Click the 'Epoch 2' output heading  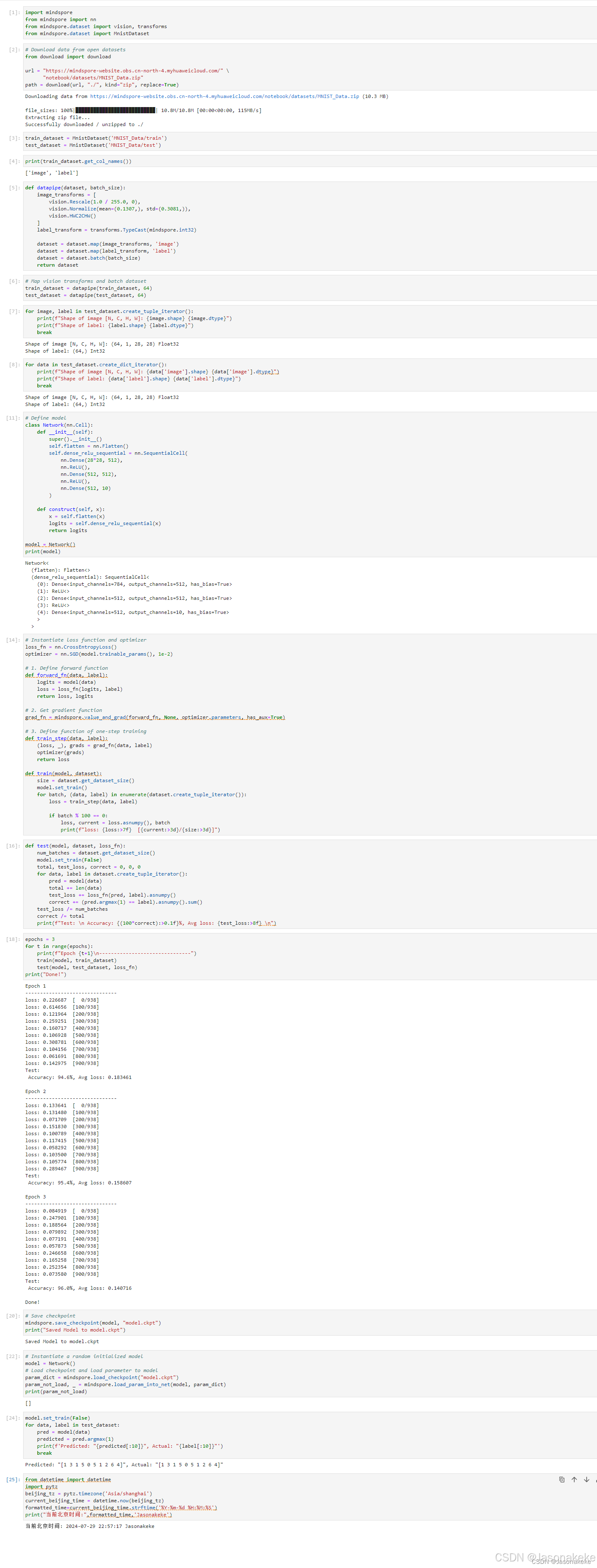[x=35, y=1091]
